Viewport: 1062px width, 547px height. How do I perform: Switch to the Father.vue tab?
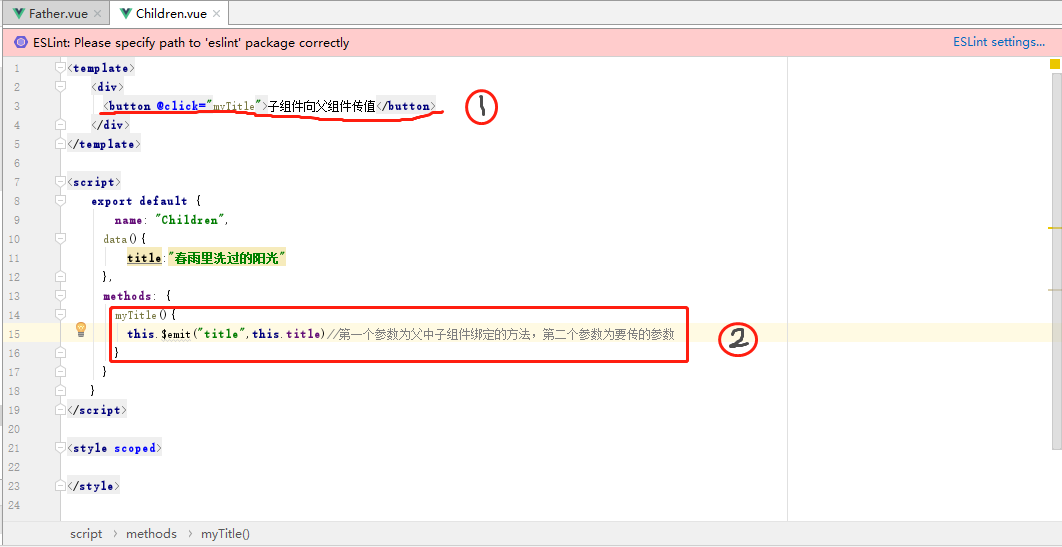[57, 14]
